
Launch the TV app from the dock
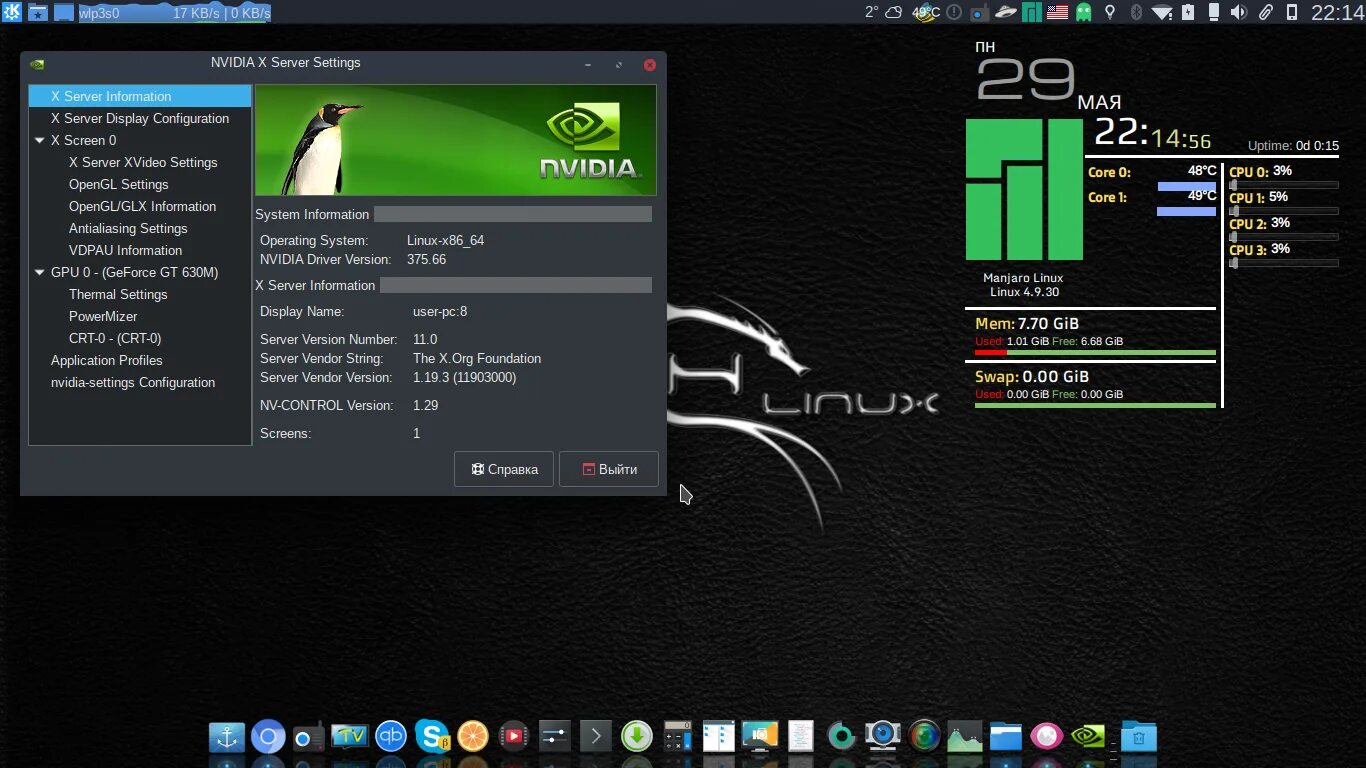[x=350, y=738]
